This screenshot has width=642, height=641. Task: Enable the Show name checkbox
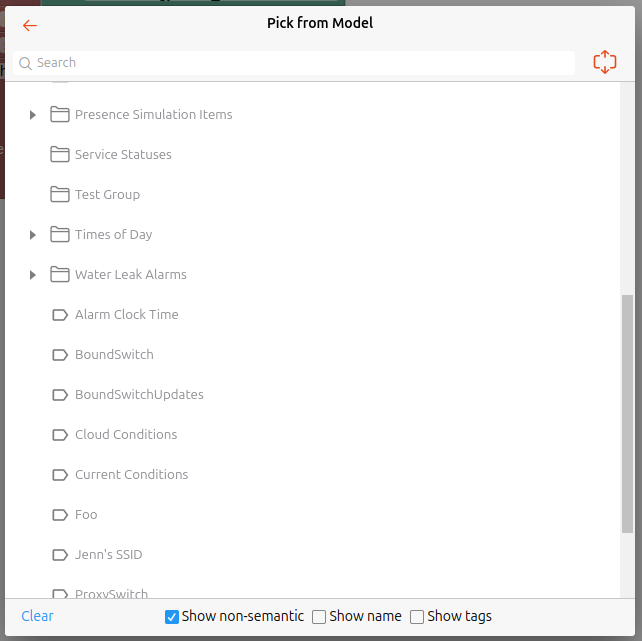point(319,617)
